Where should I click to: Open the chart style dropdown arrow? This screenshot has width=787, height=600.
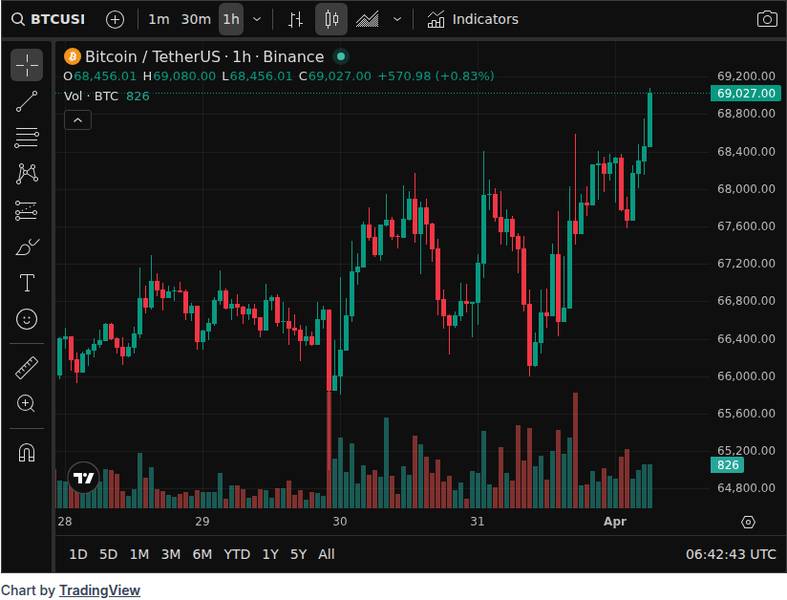click(397, 20)
